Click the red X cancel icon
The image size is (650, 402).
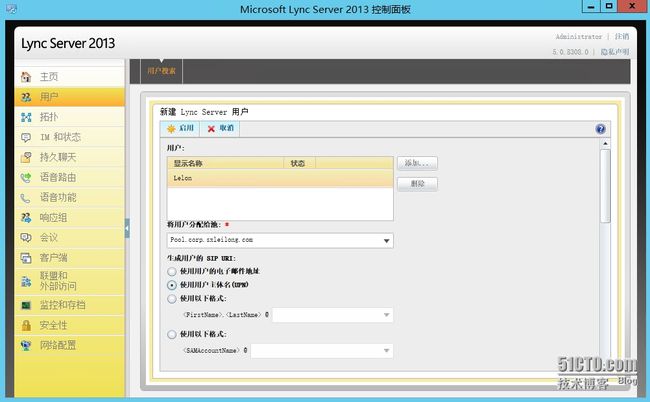tap(211, 129)
